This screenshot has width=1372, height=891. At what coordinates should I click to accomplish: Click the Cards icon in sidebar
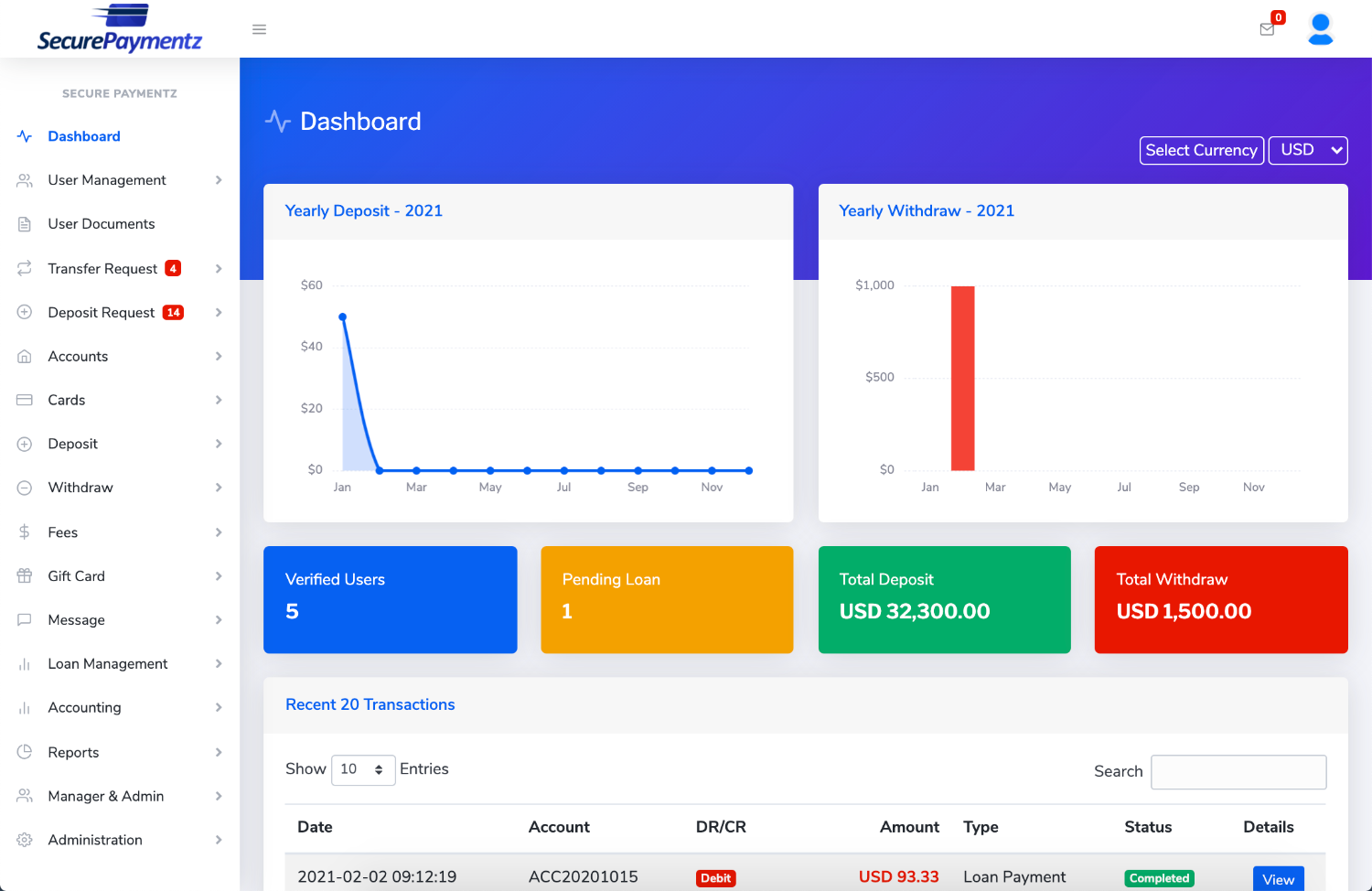click(x=24, y=400)
